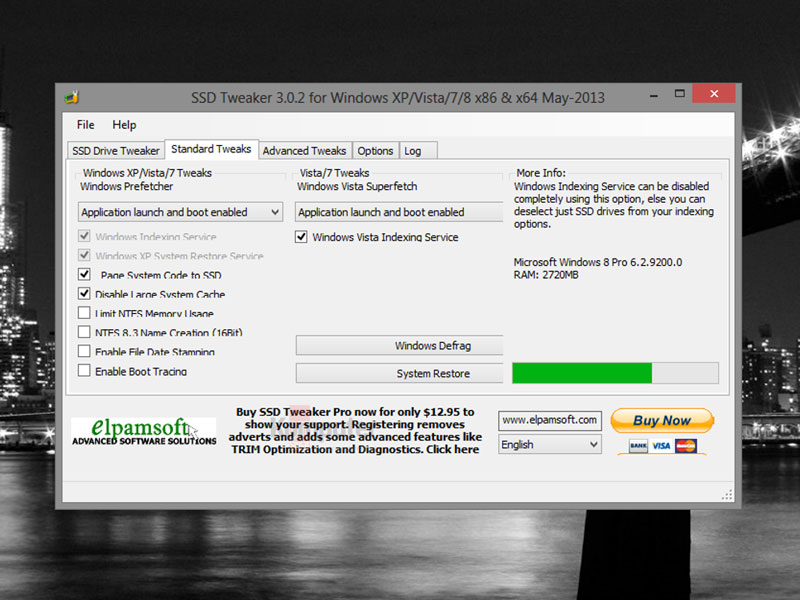Viewport: 800px width, 600px height.
Task: Open the English language dropdown
Action: coord(550,444)
